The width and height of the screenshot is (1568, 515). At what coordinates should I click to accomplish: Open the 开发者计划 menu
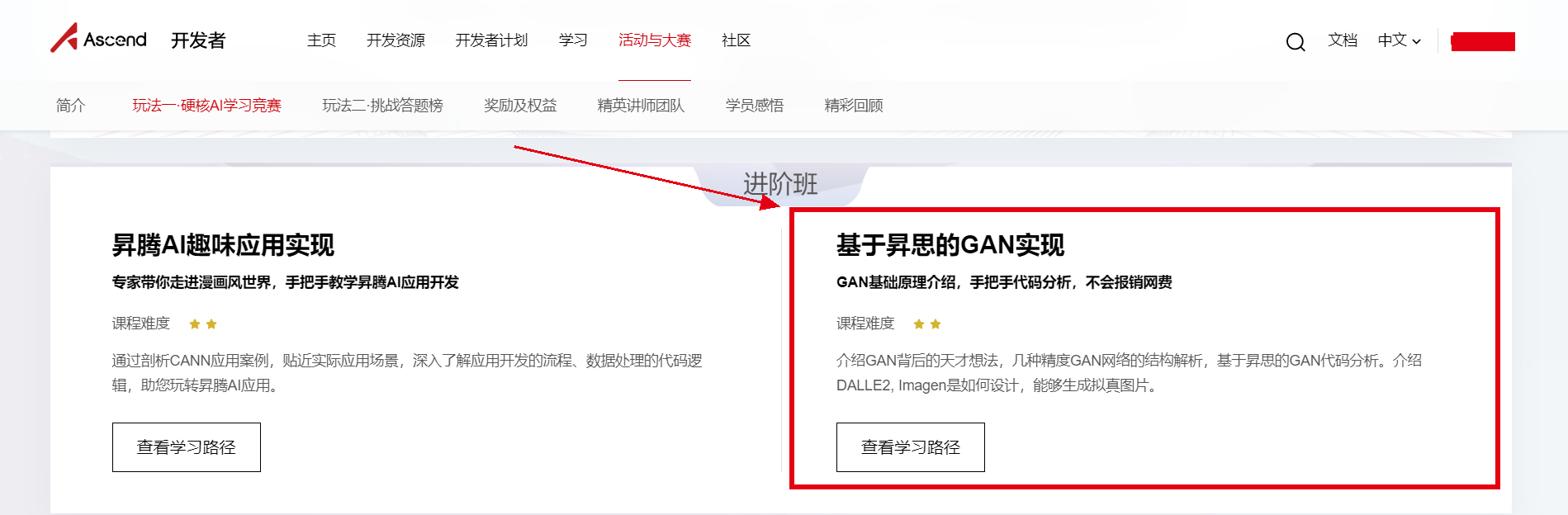click(491, 40)
